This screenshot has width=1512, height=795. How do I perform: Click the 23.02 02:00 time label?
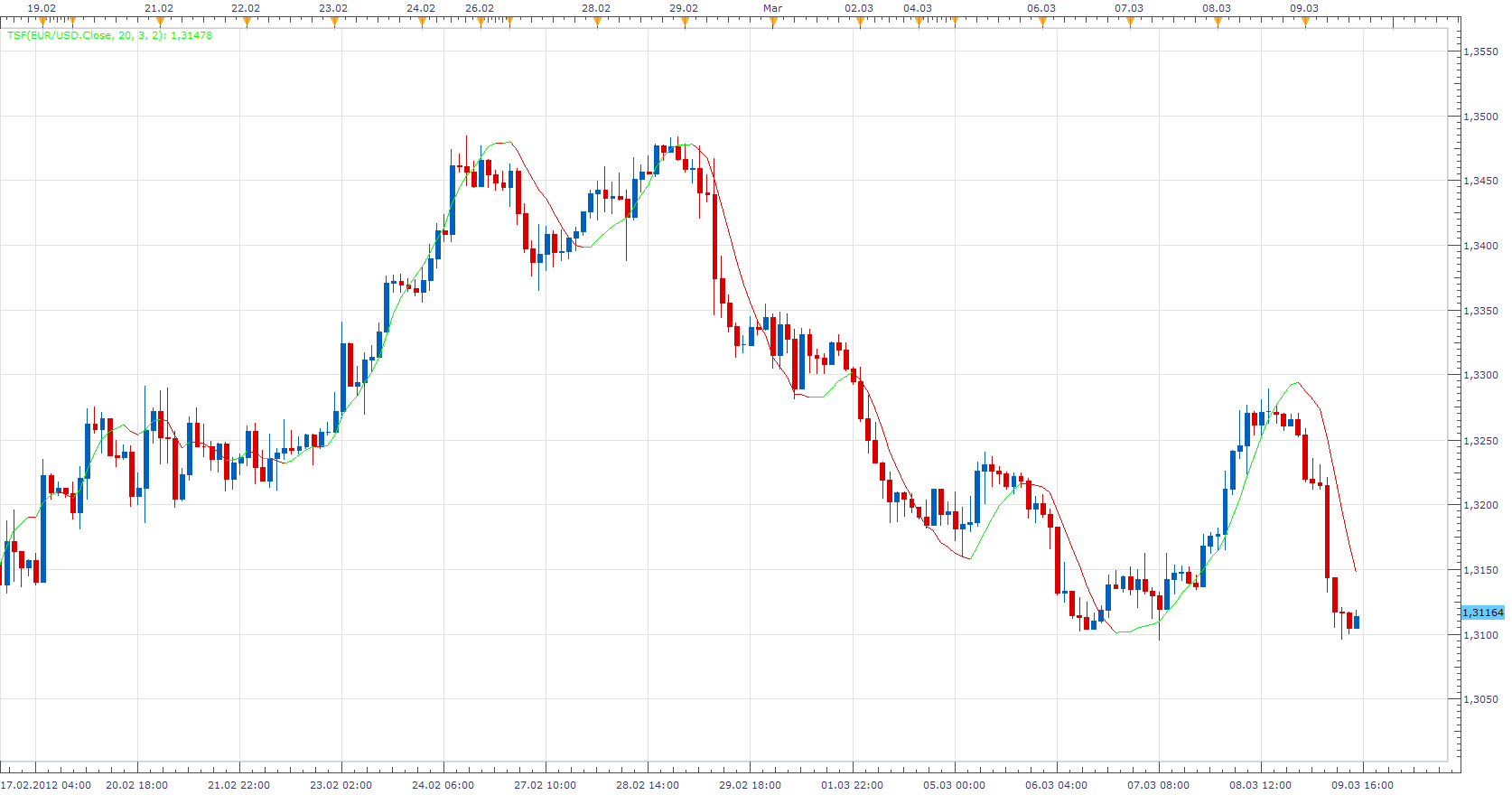click(x=341, y=785)
